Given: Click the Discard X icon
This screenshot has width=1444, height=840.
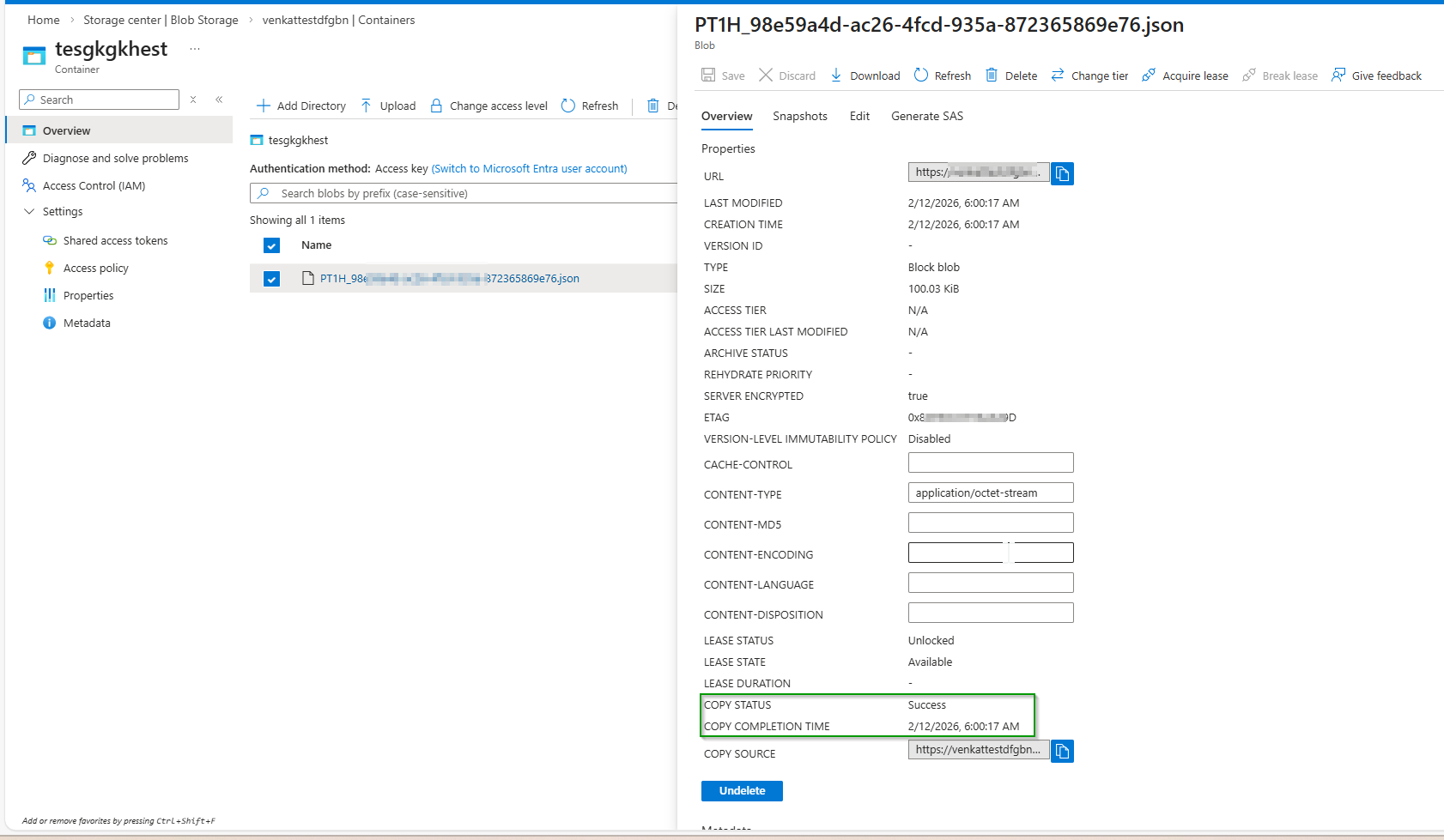Looking at the screenshot, I should click(x=766, y=76).
